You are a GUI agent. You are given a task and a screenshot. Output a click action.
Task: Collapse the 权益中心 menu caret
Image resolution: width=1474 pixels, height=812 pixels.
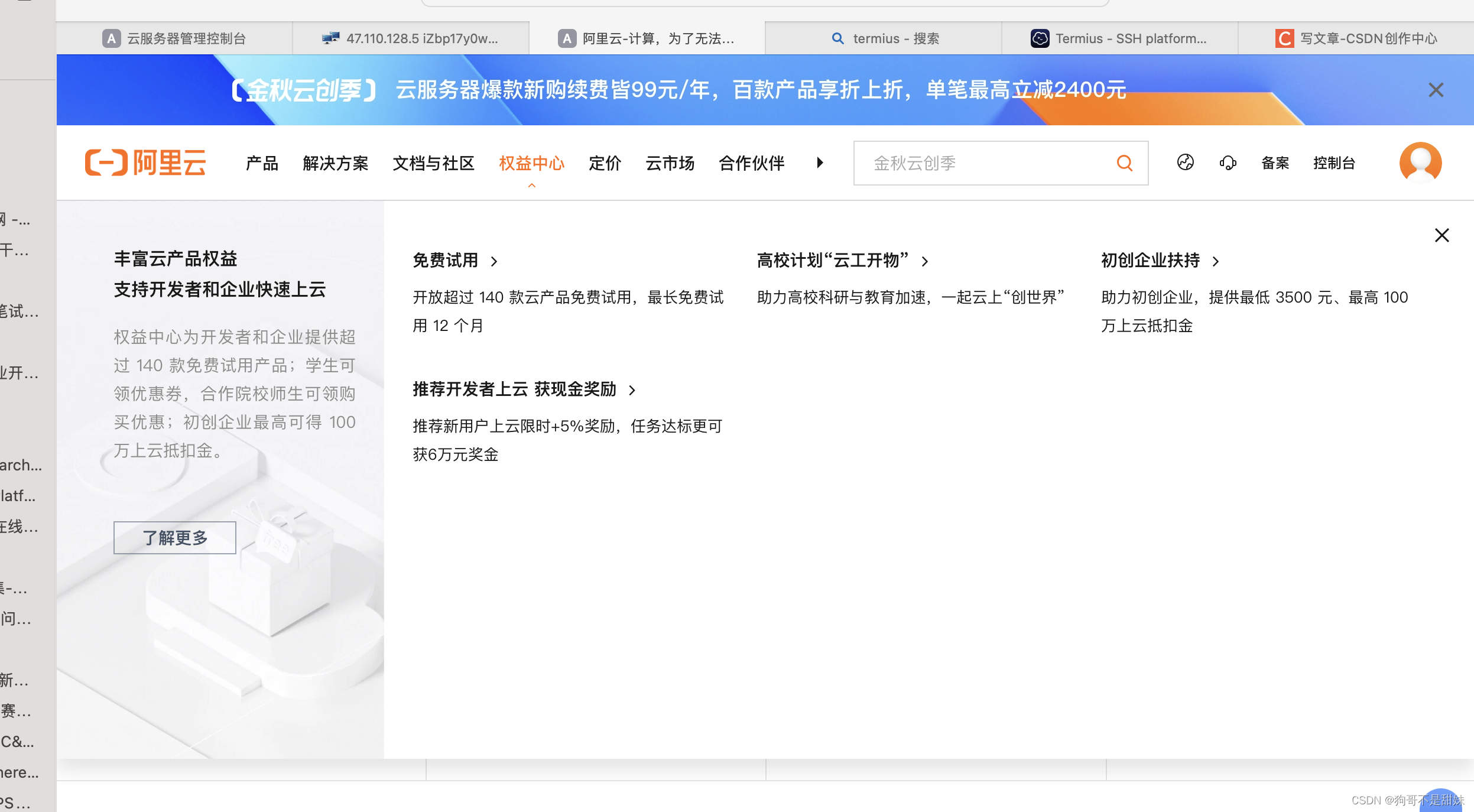(532, 186)
